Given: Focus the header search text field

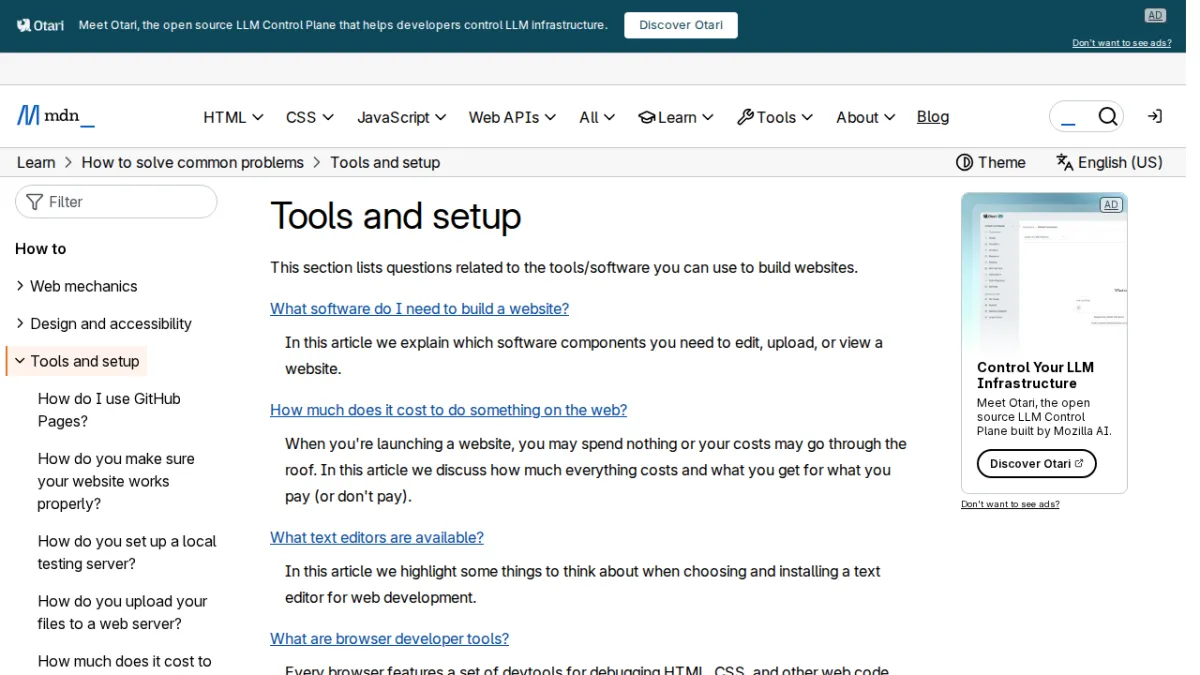Looking at the screenshot, I should tap(1073, 117).
